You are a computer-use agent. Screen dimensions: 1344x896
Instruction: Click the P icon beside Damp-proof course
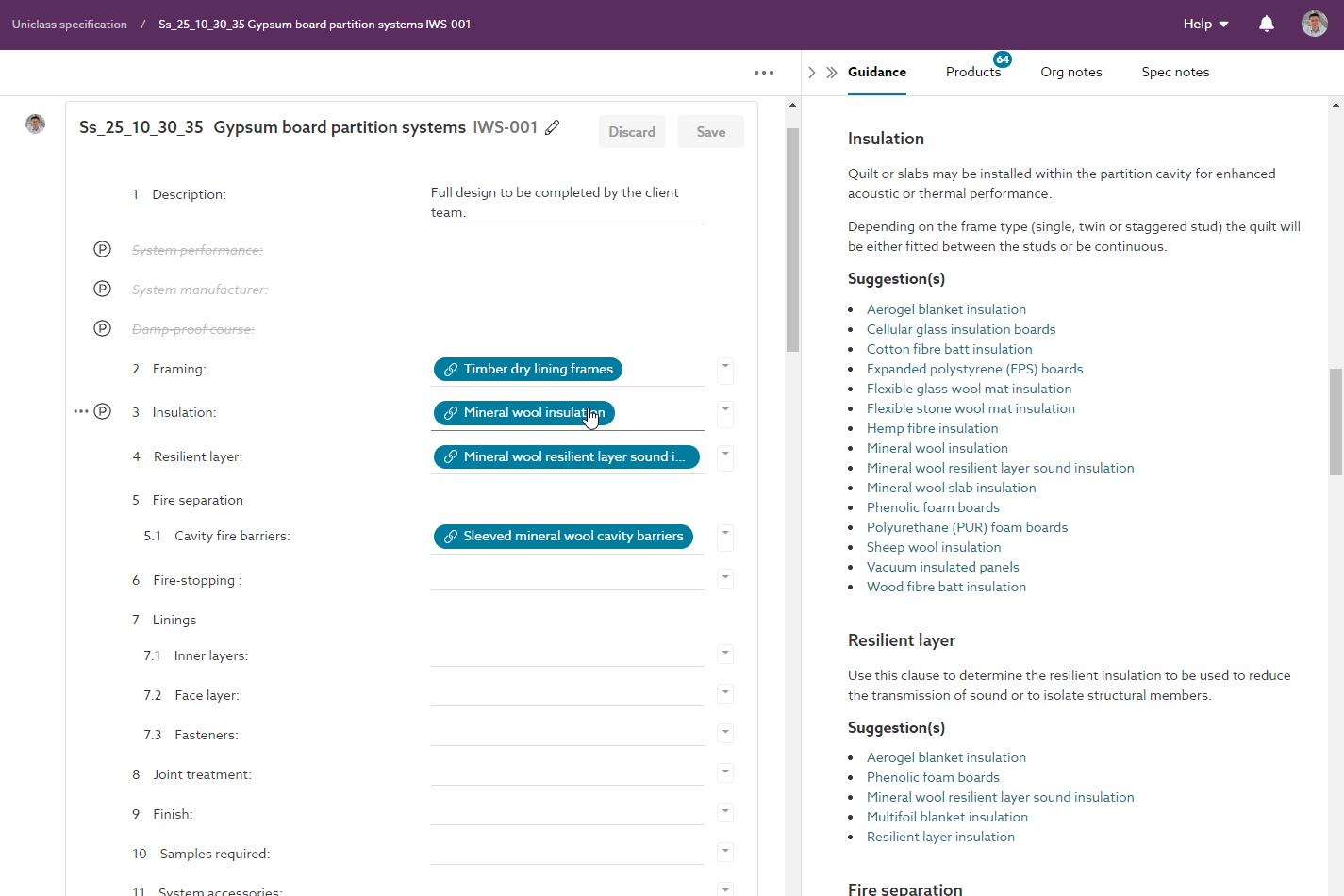click(103, 328)
